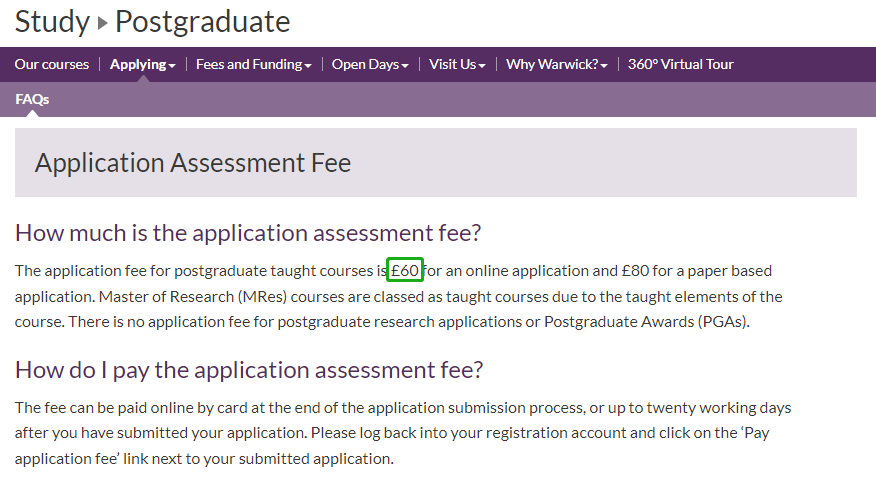Click the caret arrow beside Why Warwick?
This screenshot has height=485, width=876.
click(604, 66)
